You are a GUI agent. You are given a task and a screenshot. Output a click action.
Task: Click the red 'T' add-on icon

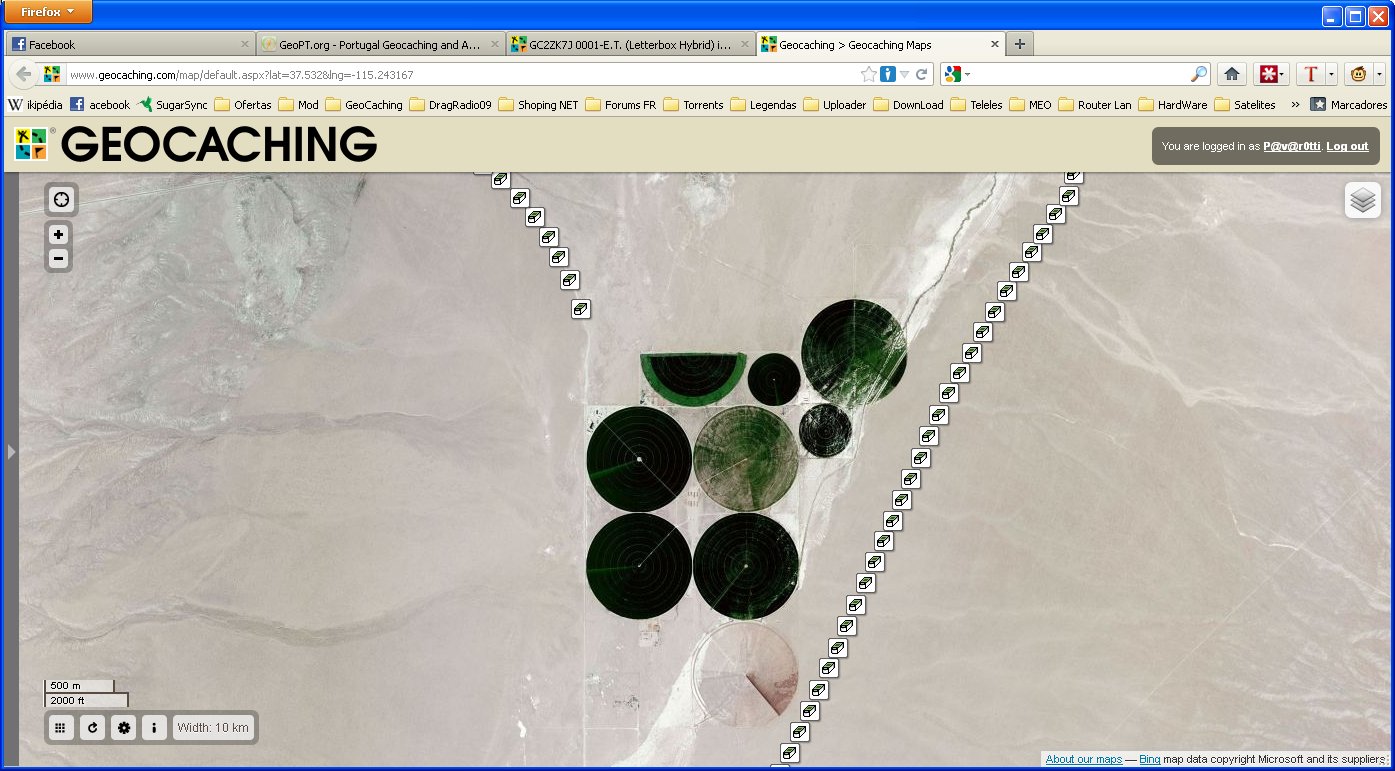coord(1311,74)
